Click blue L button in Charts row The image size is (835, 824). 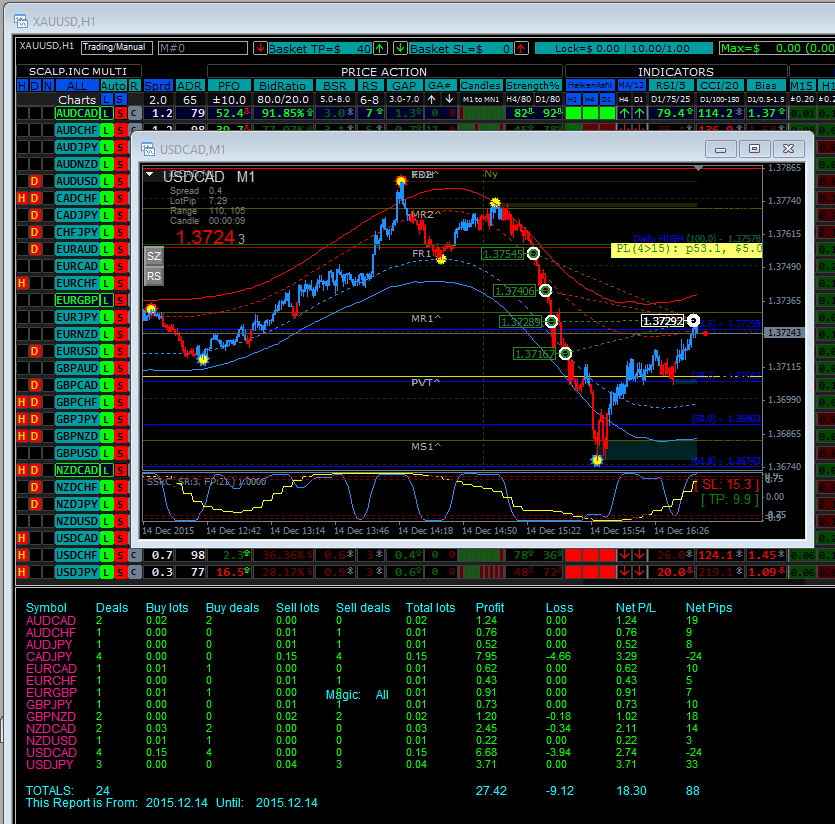[107, 99]
